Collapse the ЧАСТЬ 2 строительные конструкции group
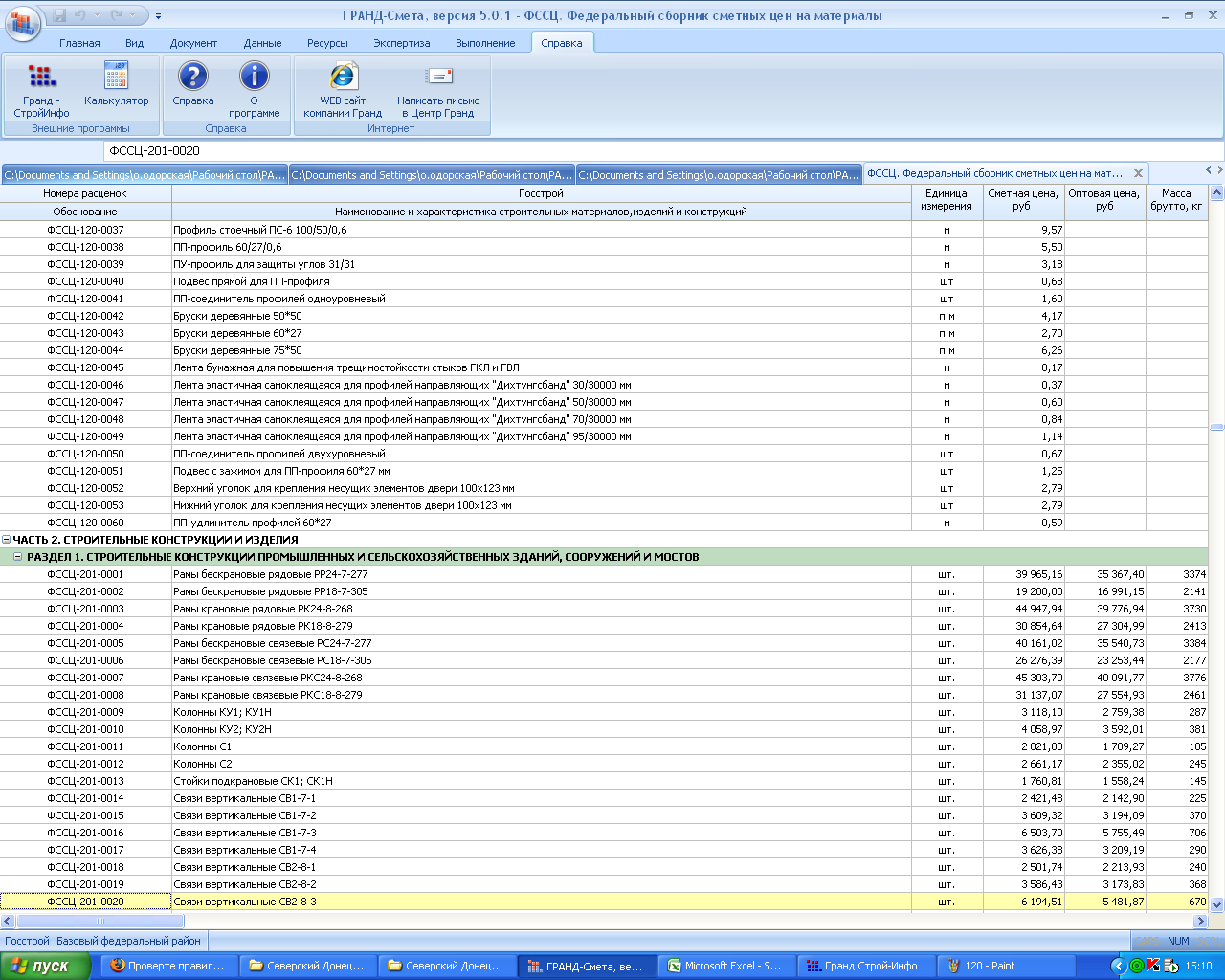Viewport: 1225px width, 980px height. (x=7, y=540)
